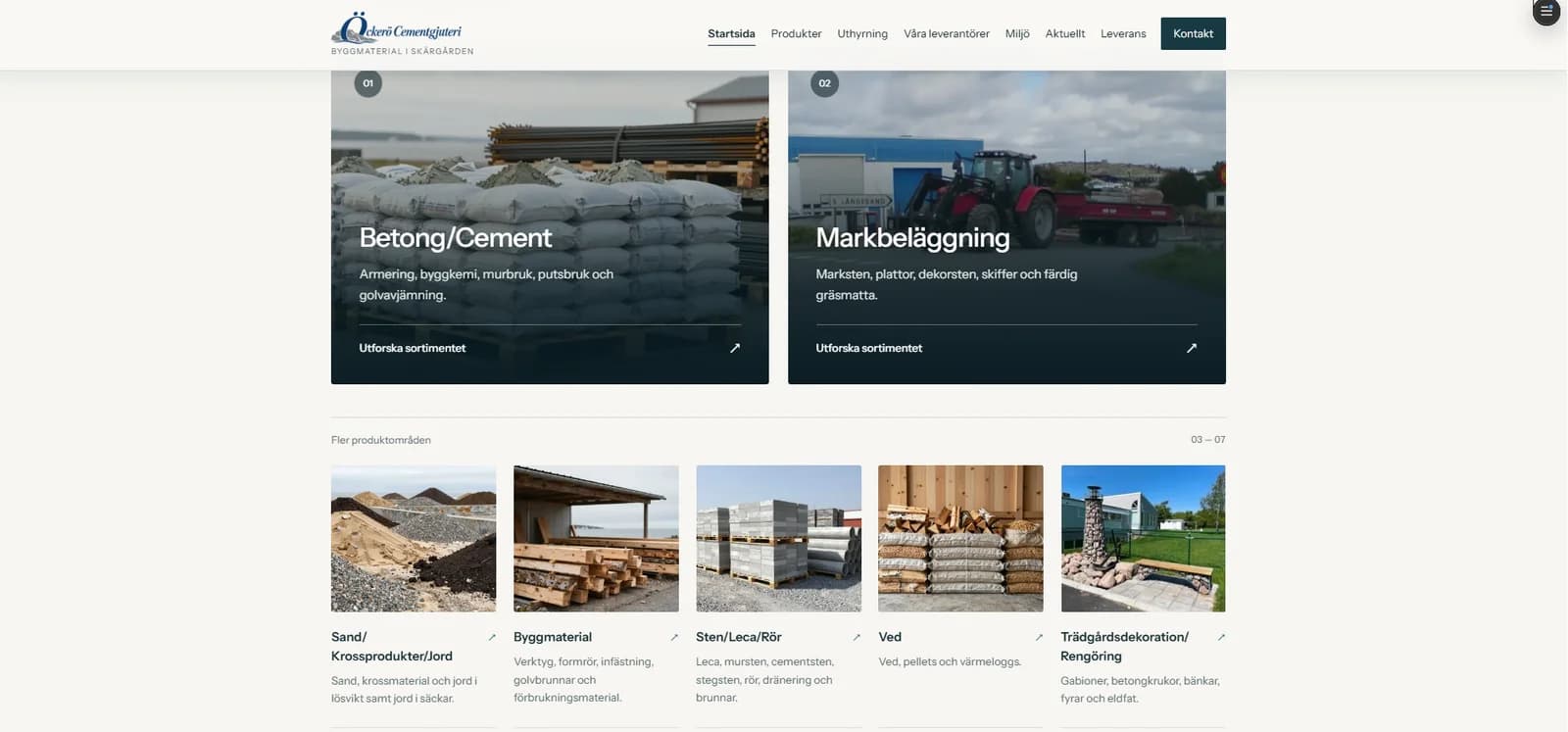The height and width of the screenshot is (732, 1568).
Task: Click Utforska sortimentet under Betong/Cement
Action: (x=413, y=348)
